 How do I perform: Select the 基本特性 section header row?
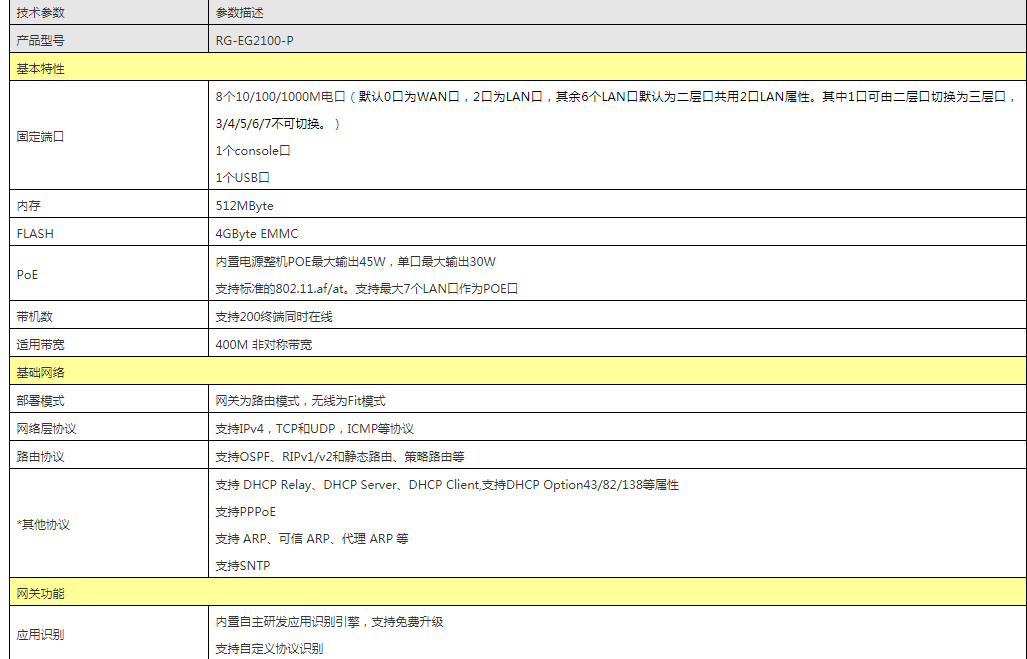[41, 68]
